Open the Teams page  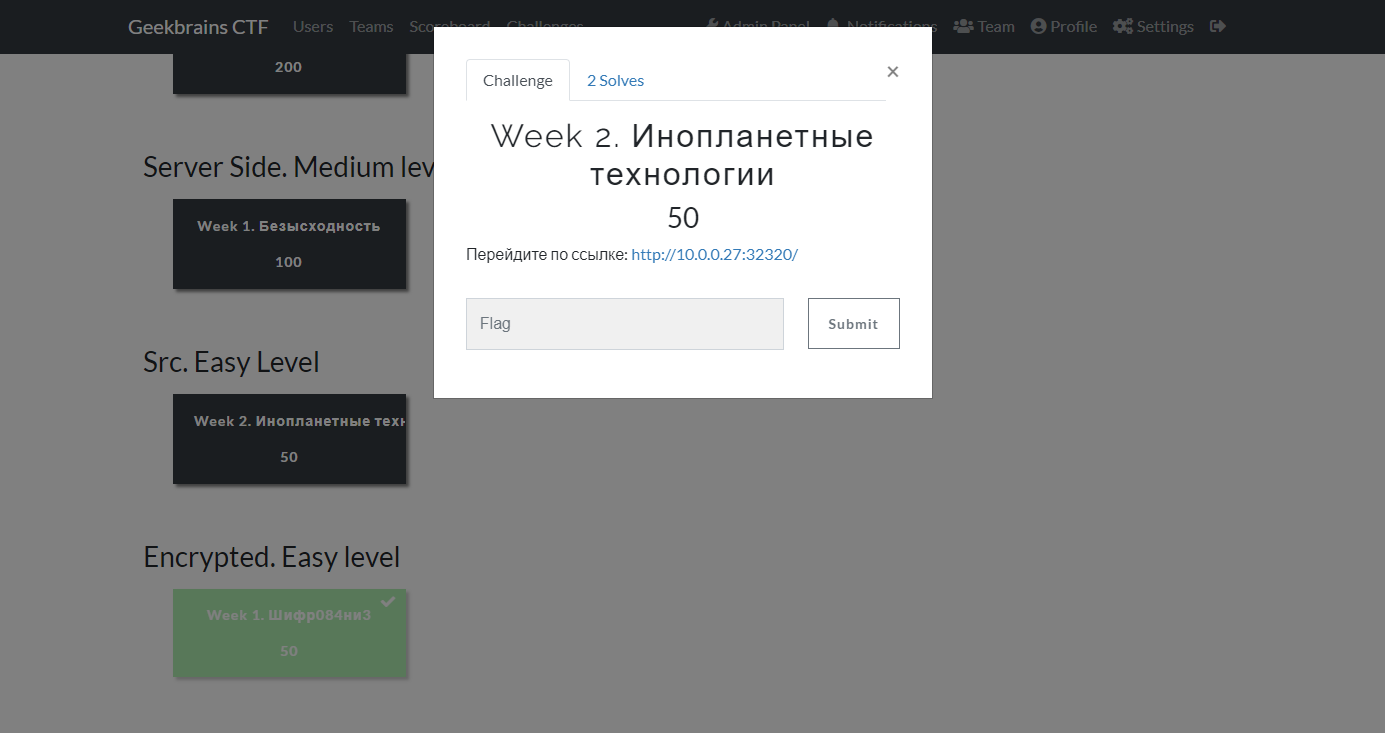point(371,27)
